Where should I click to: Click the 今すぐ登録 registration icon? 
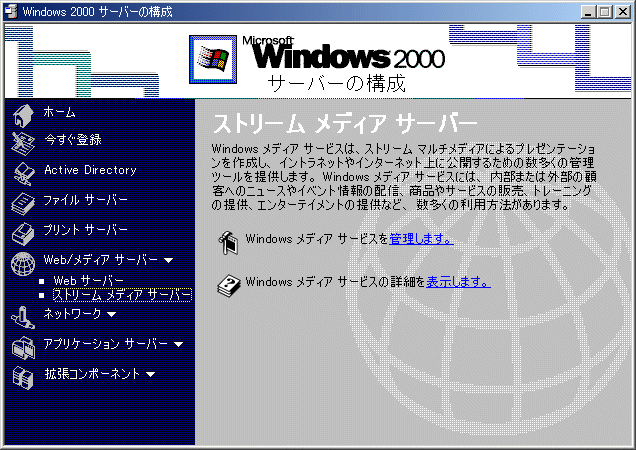23,144
